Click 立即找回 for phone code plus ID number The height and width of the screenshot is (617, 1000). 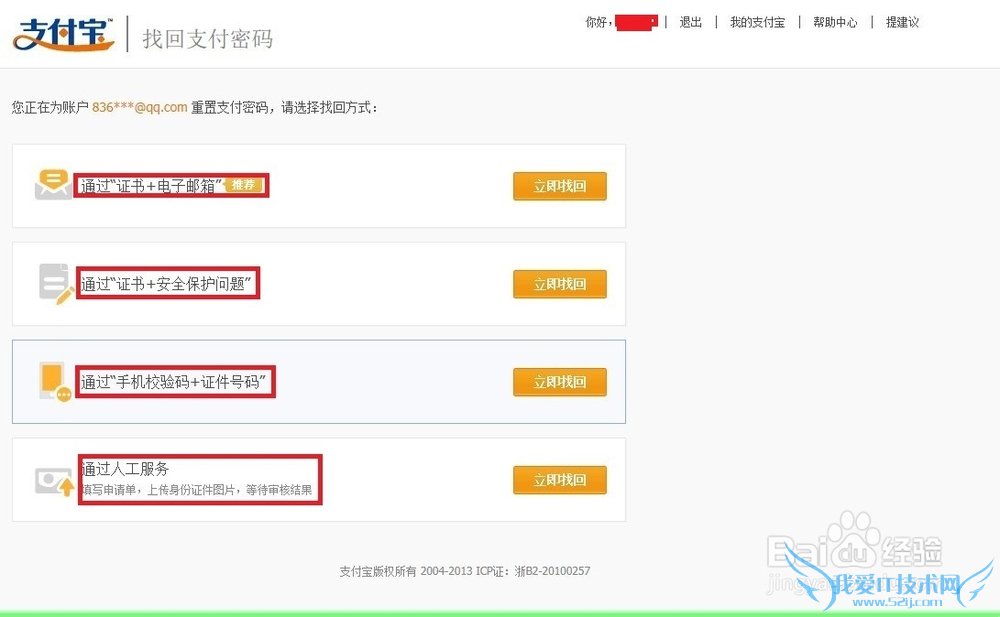[559, 382]
